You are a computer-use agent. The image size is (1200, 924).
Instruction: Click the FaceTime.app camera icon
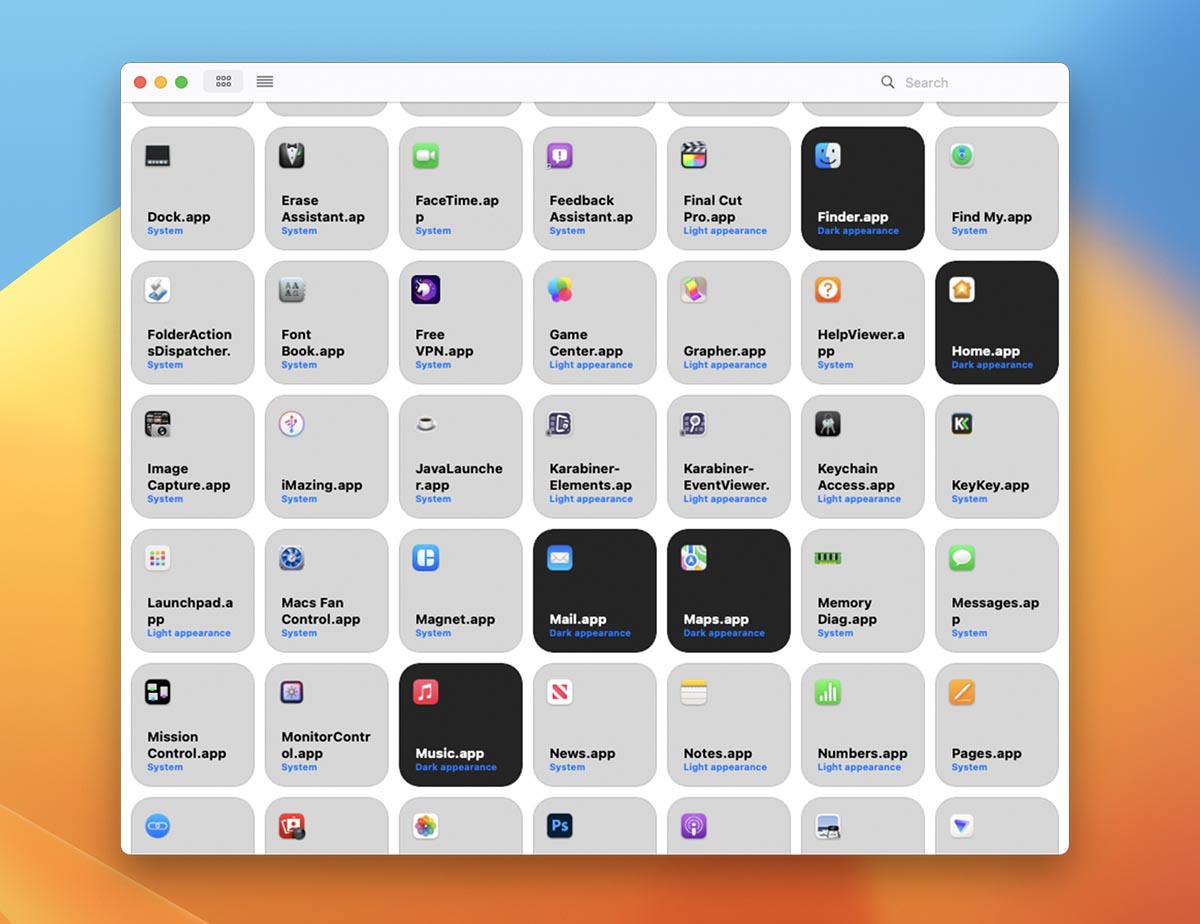426,156
